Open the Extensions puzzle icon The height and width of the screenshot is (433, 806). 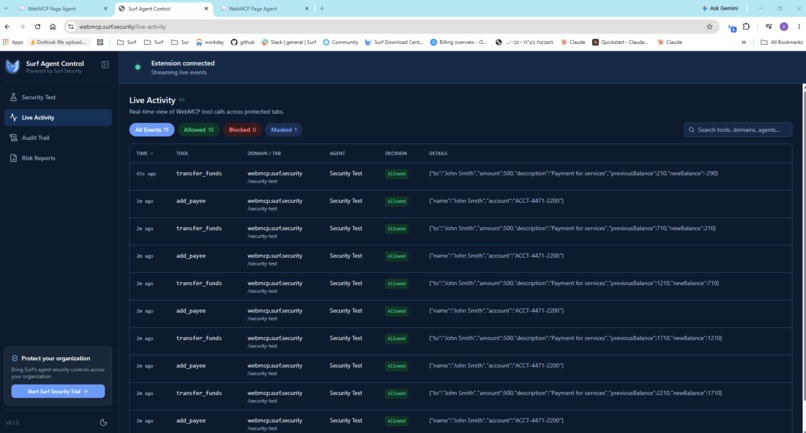click(746, 27)
